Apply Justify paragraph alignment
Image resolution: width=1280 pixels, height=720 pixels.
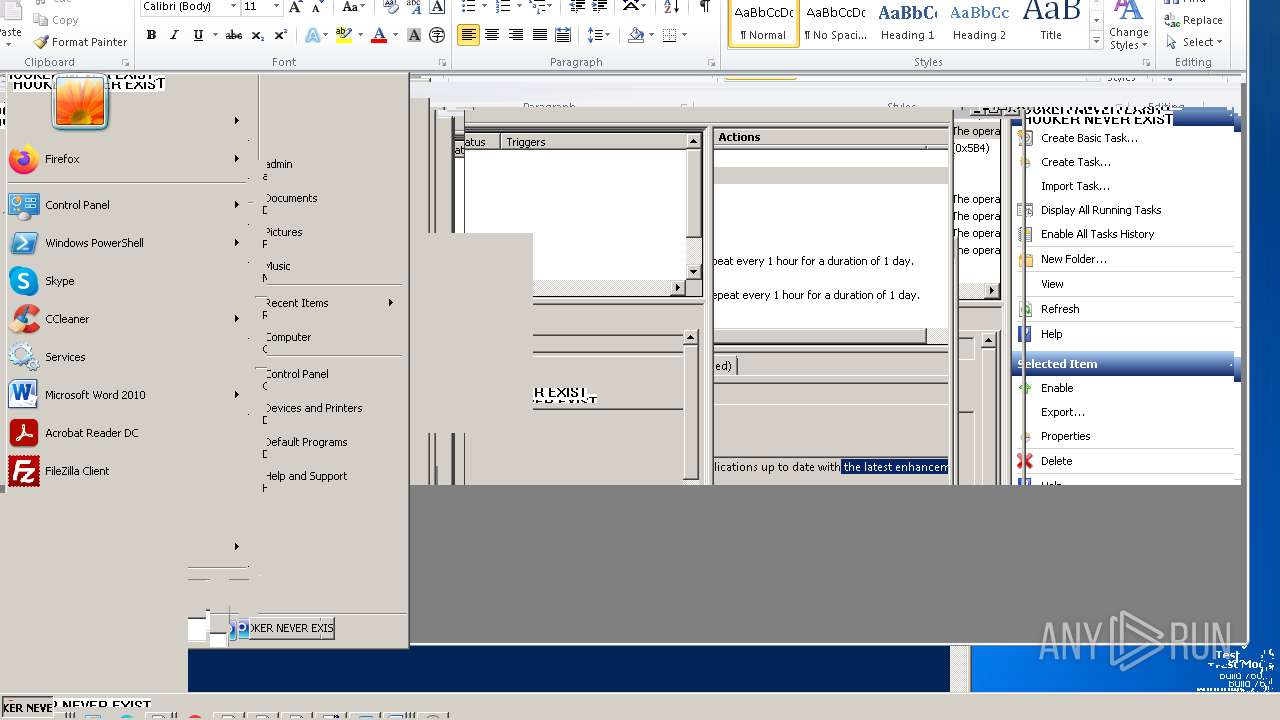540,35
